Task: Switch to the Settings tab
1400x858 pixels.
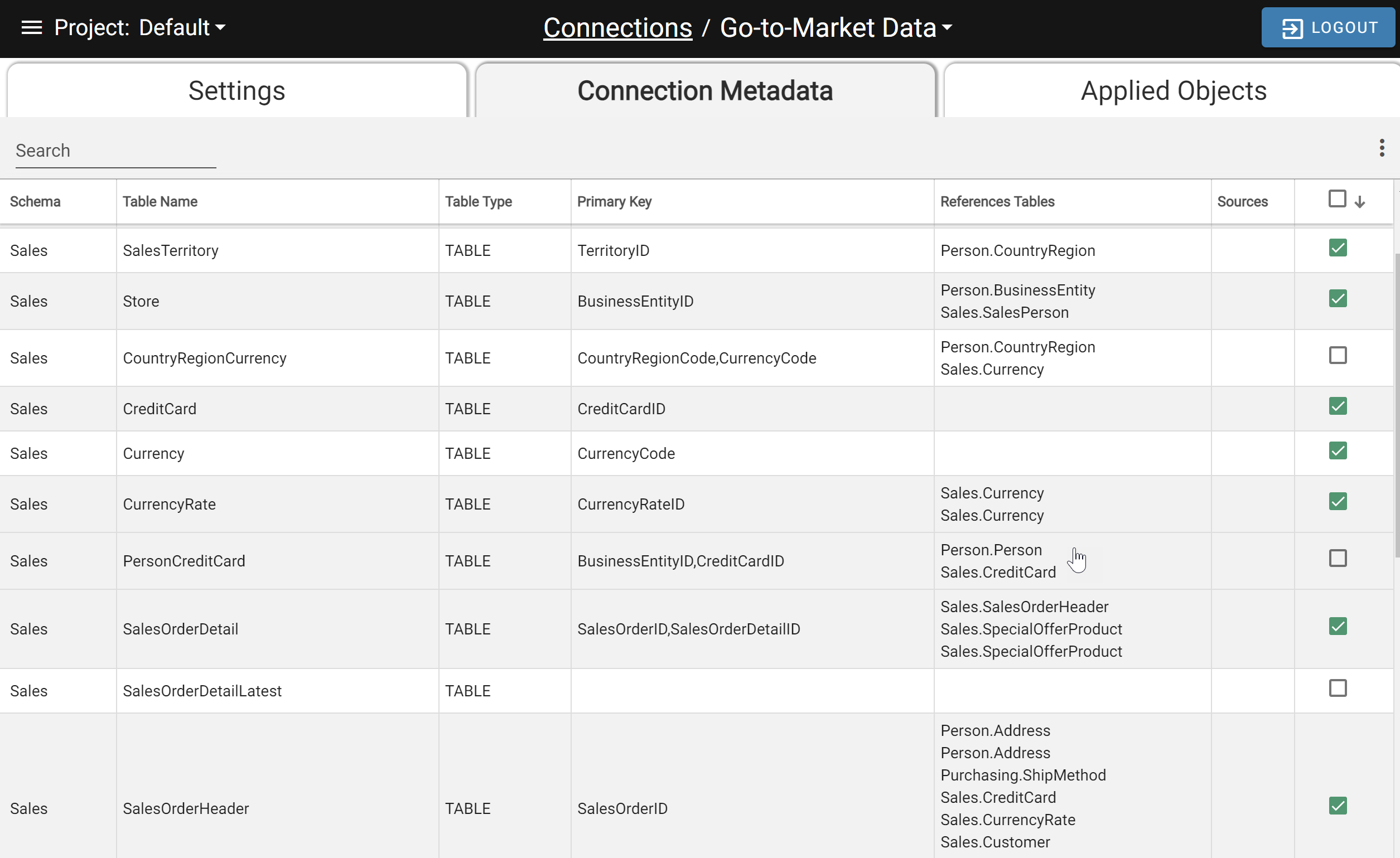Action: (237, 91)
